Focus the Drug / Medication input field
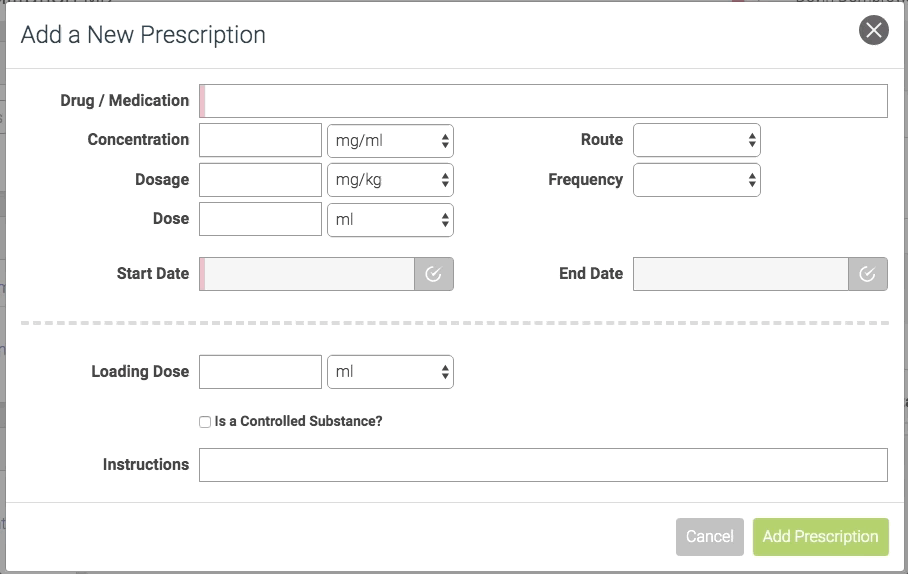 pyautogui.click(x=543, y=101)
